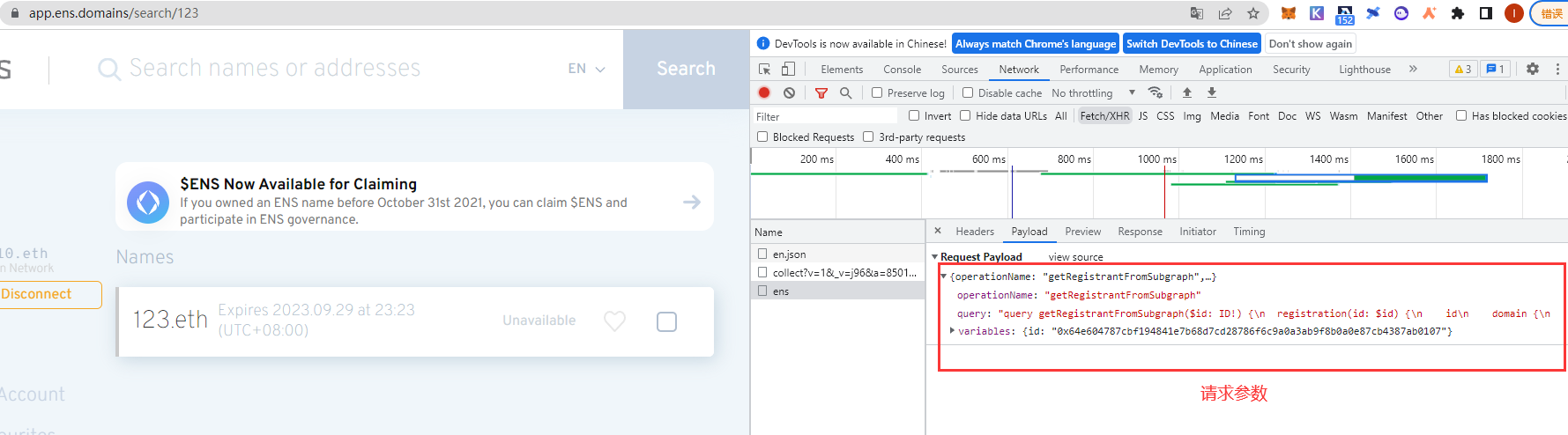Image resolution: width=1568 pixels, height=435 pixels.
Task: Open the No throttling dropdown
Action: pos(1093,92)
